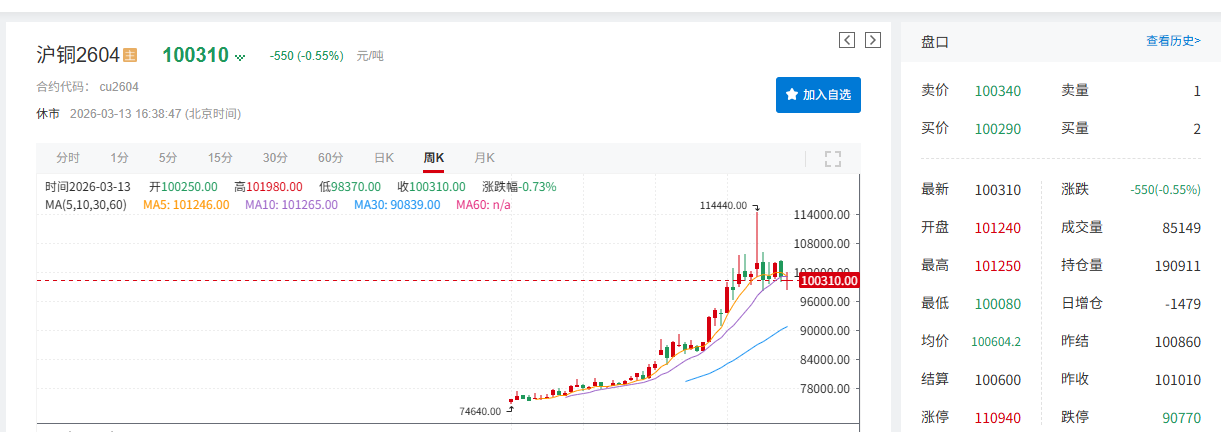Click the right arrow for next contract
Viewport: 1221px width, 432px height.
pos(872,40)
